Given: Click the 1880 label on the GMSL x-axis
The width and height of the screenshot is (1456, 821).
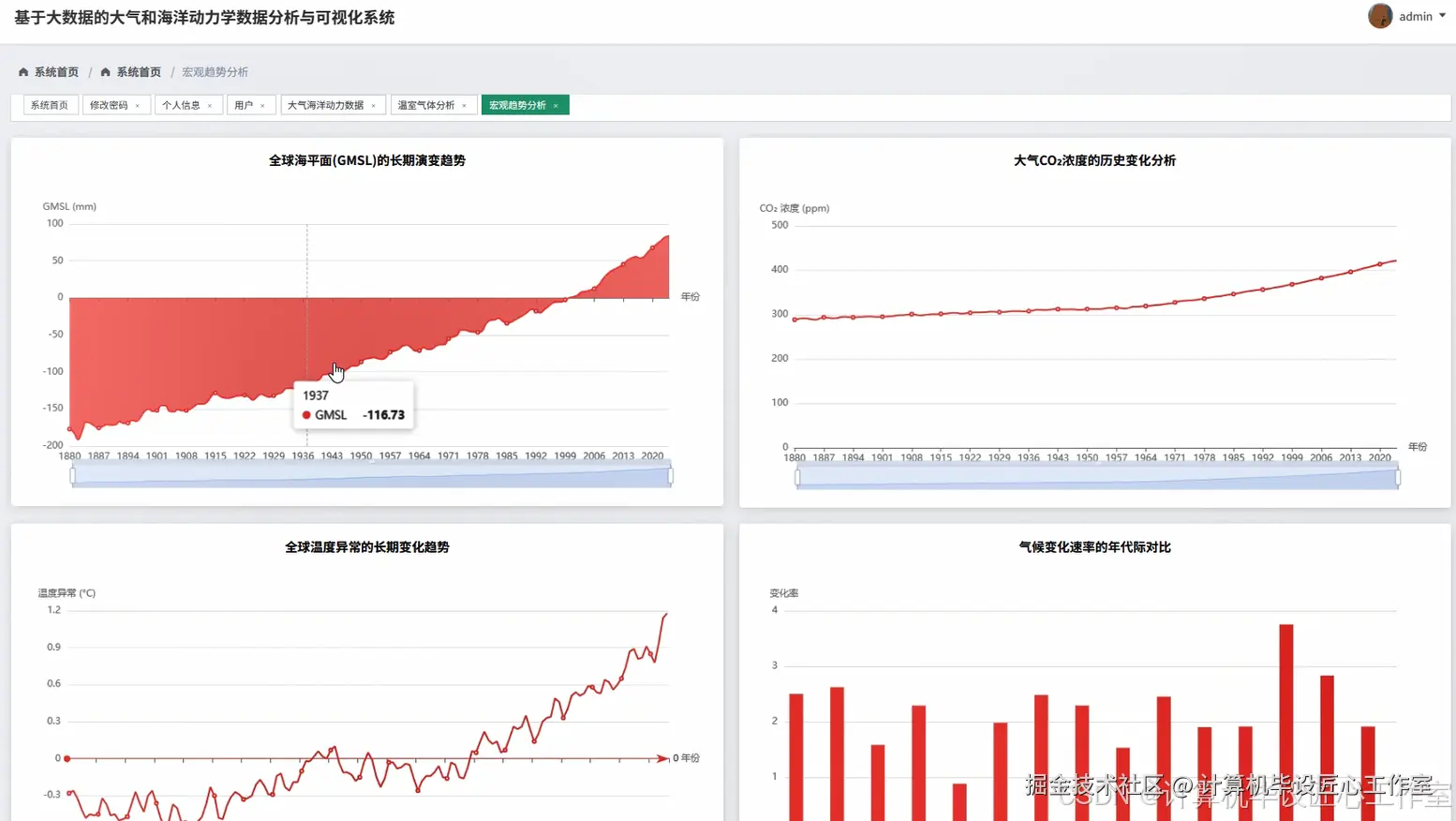Looking at the screenshot, I should point(70,455).
